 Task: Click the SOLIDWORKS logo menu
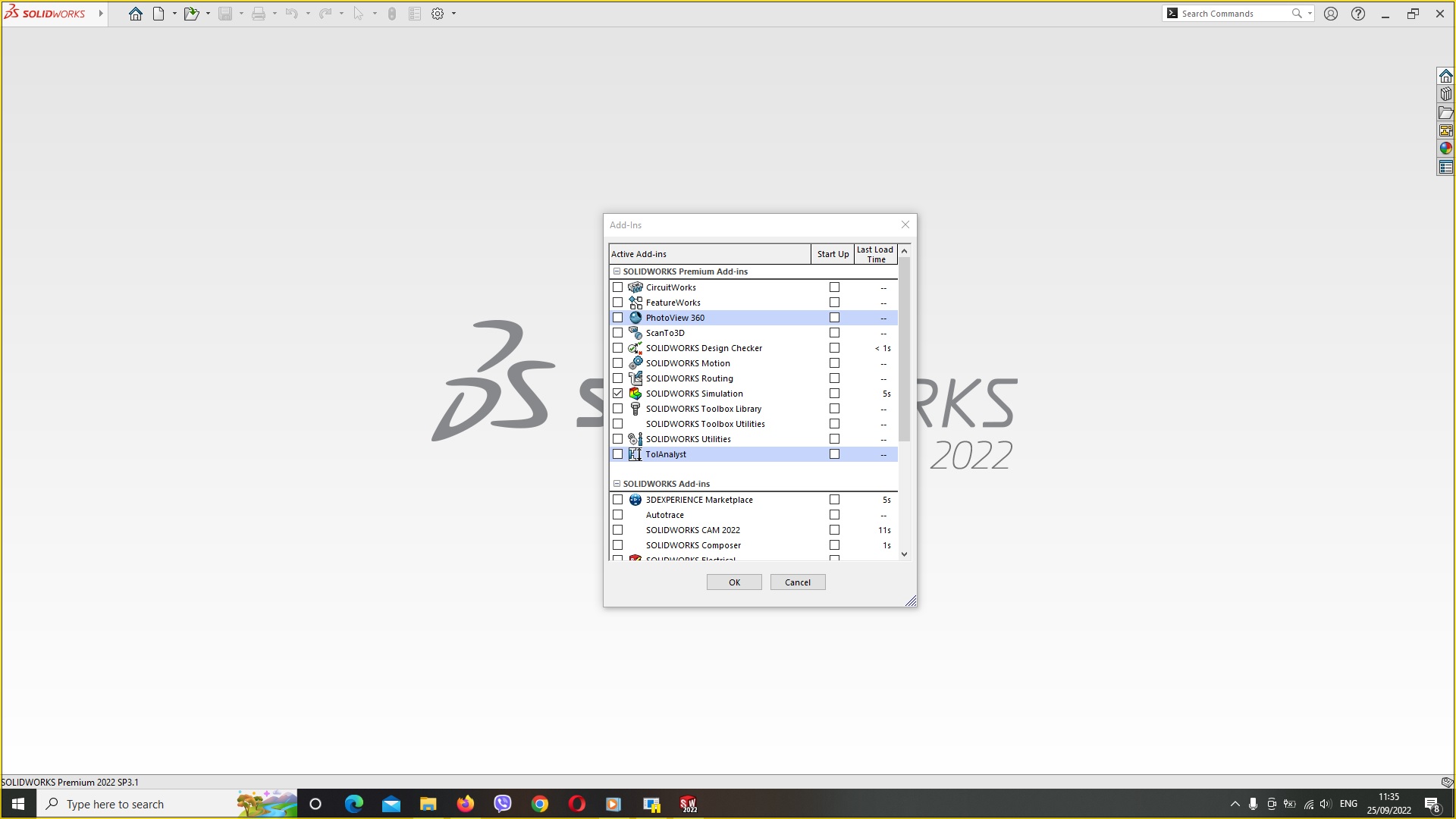tap(45, 13)
